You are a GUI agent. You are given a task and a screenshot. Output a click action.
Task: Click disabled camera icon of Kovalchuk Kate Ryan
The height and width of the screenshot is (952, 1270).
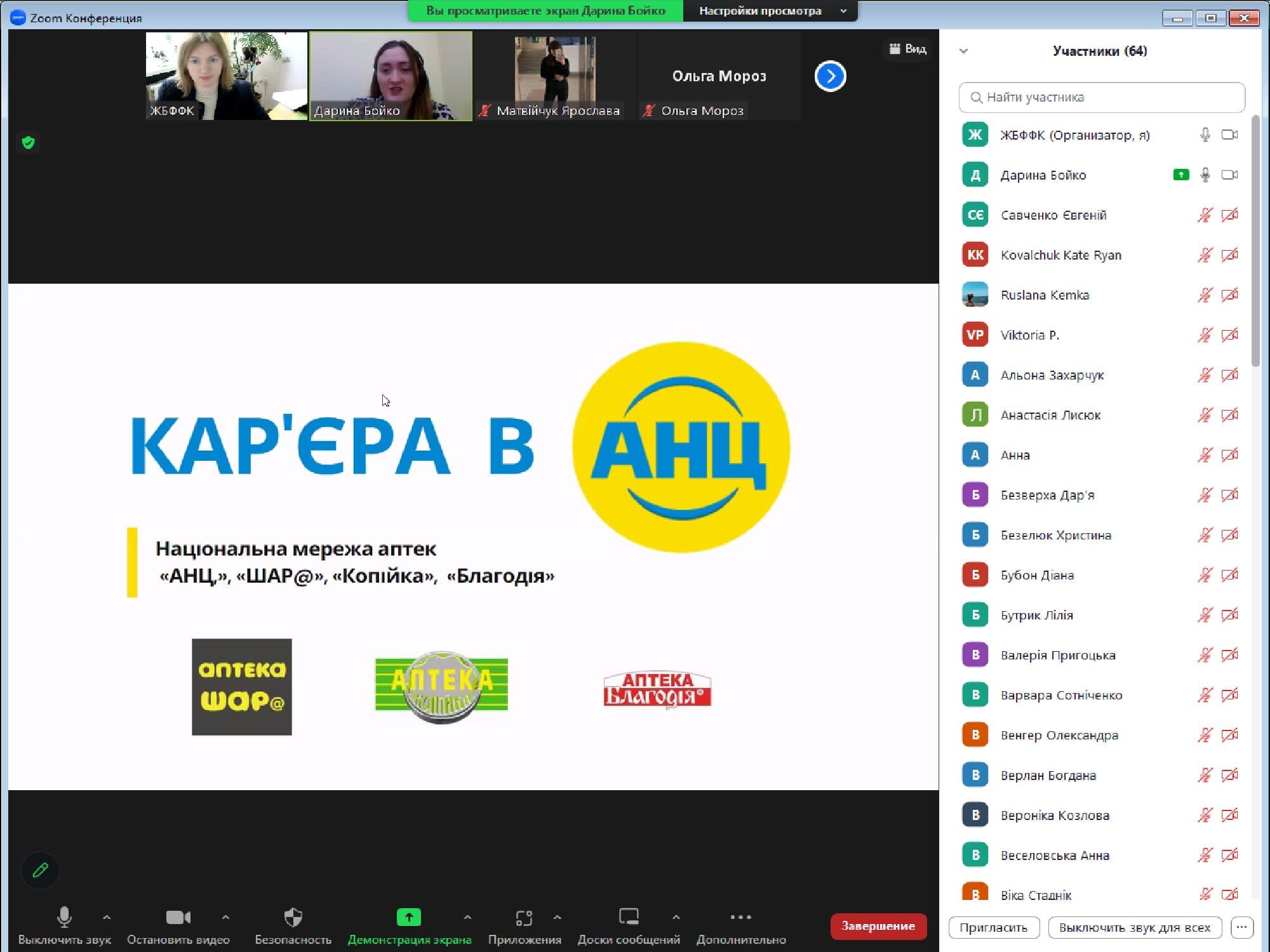(x=1230, y=255)
